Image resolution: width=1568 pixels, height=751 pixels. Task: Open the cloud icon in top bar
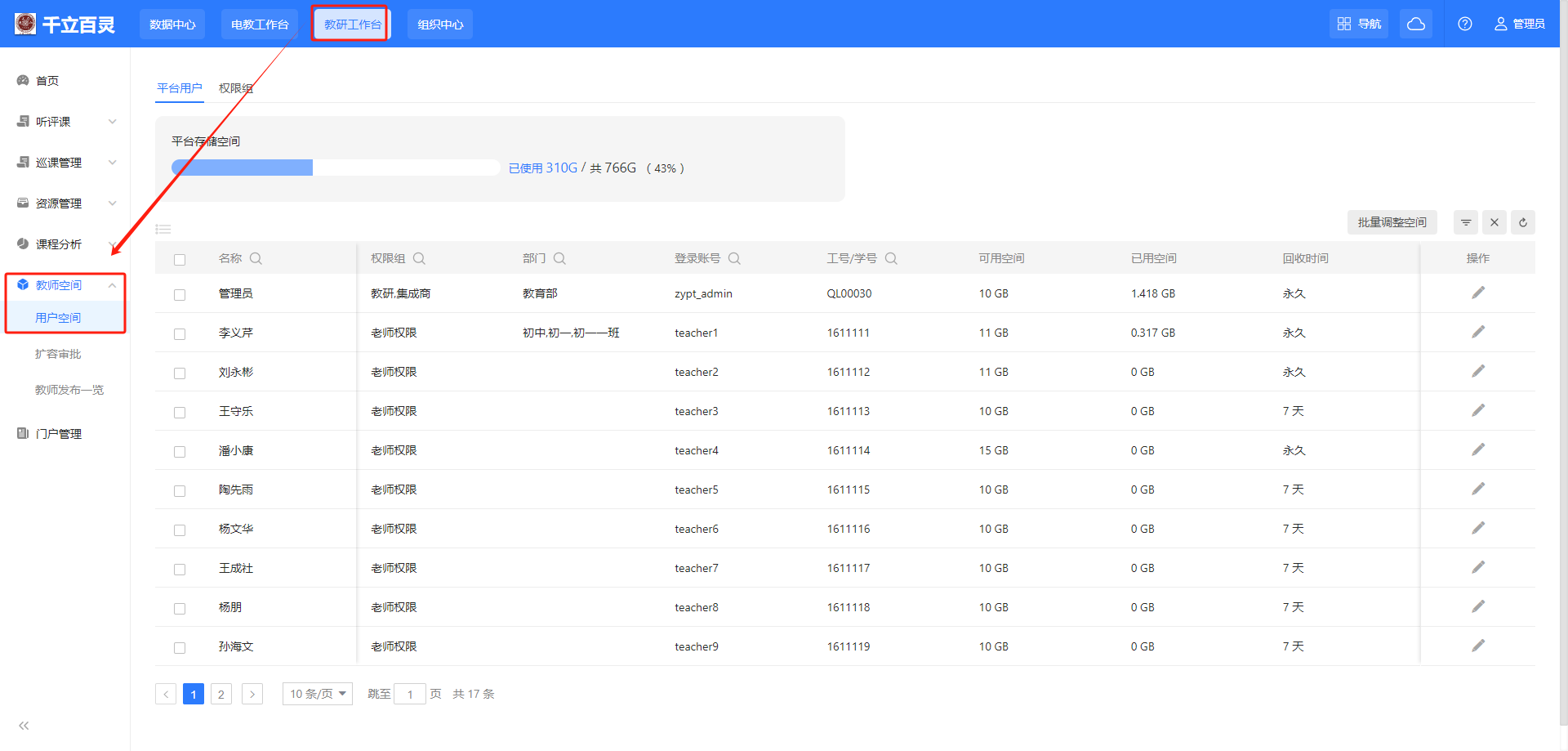tap(1416, 24)
